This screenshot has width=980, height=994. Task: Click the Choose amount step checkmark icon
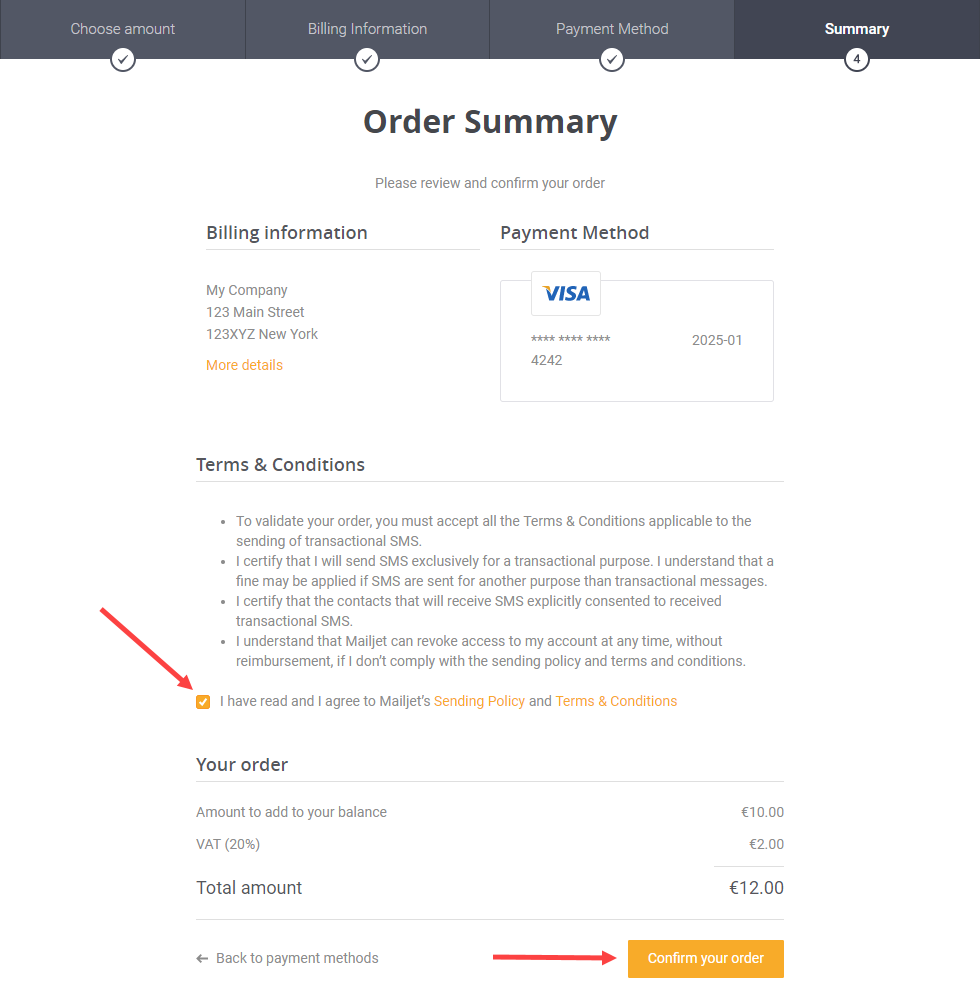(122, 60)
